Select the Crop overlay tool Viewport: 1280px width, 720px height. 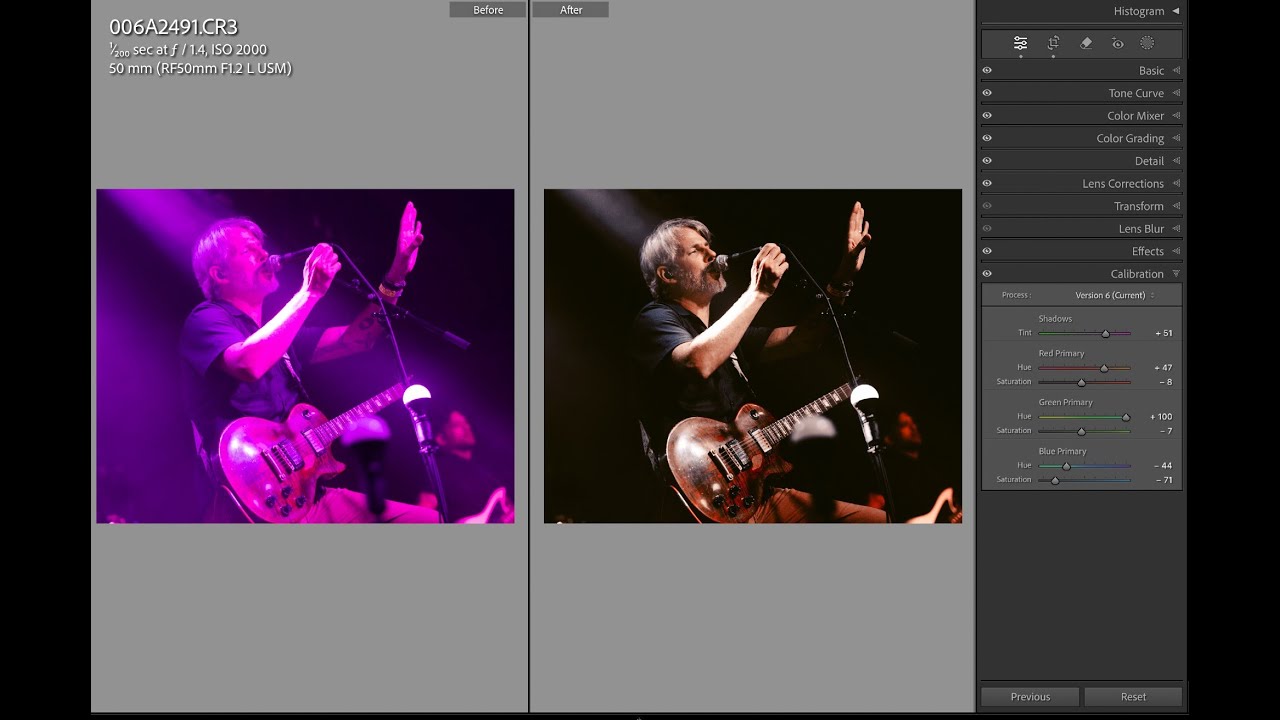pos(1053,43)
